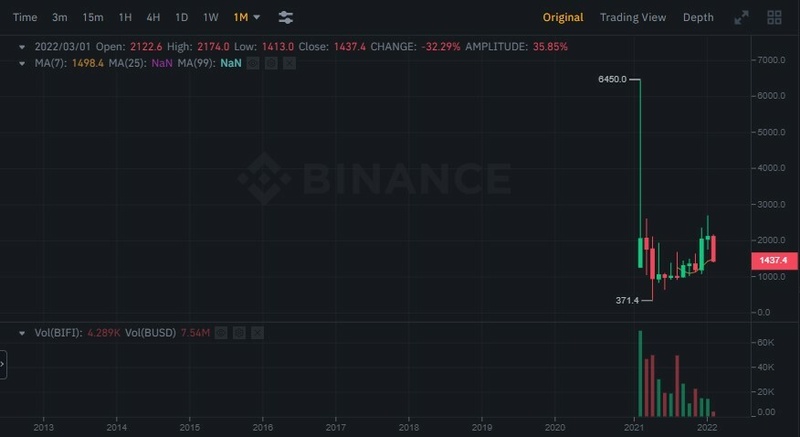
Task: Expand the chart to fullscreen
Action: tap(741, 17)
